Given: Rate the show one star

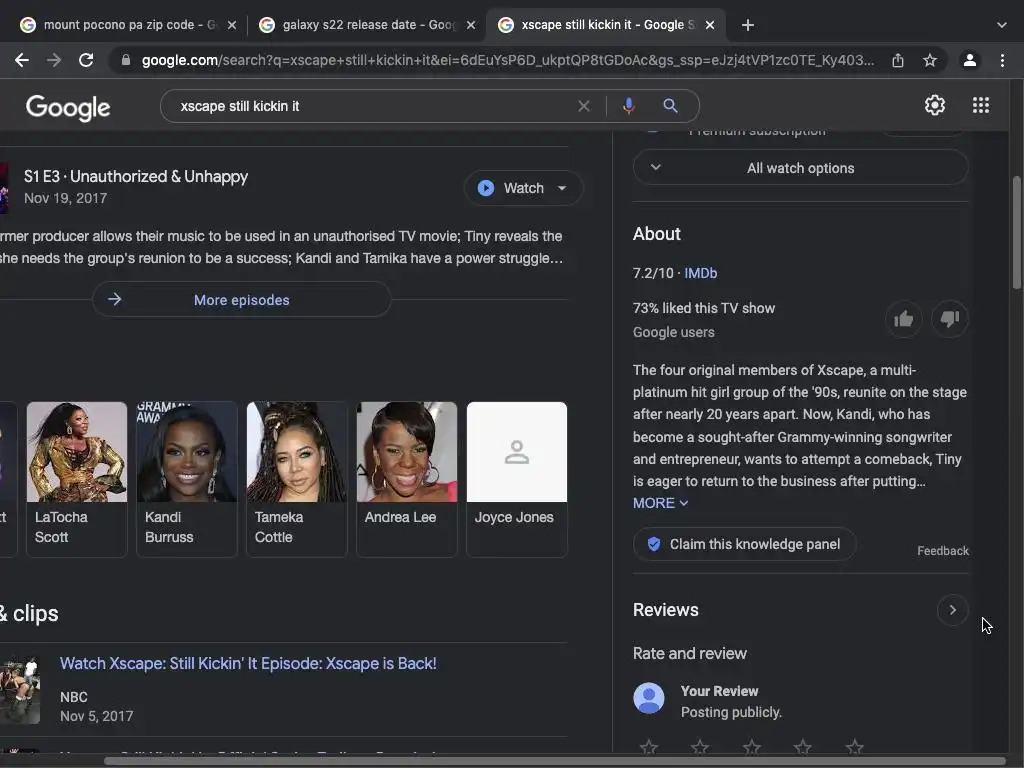Looking at the screenshot, I should pyautogui.click(x=648, y=746).
